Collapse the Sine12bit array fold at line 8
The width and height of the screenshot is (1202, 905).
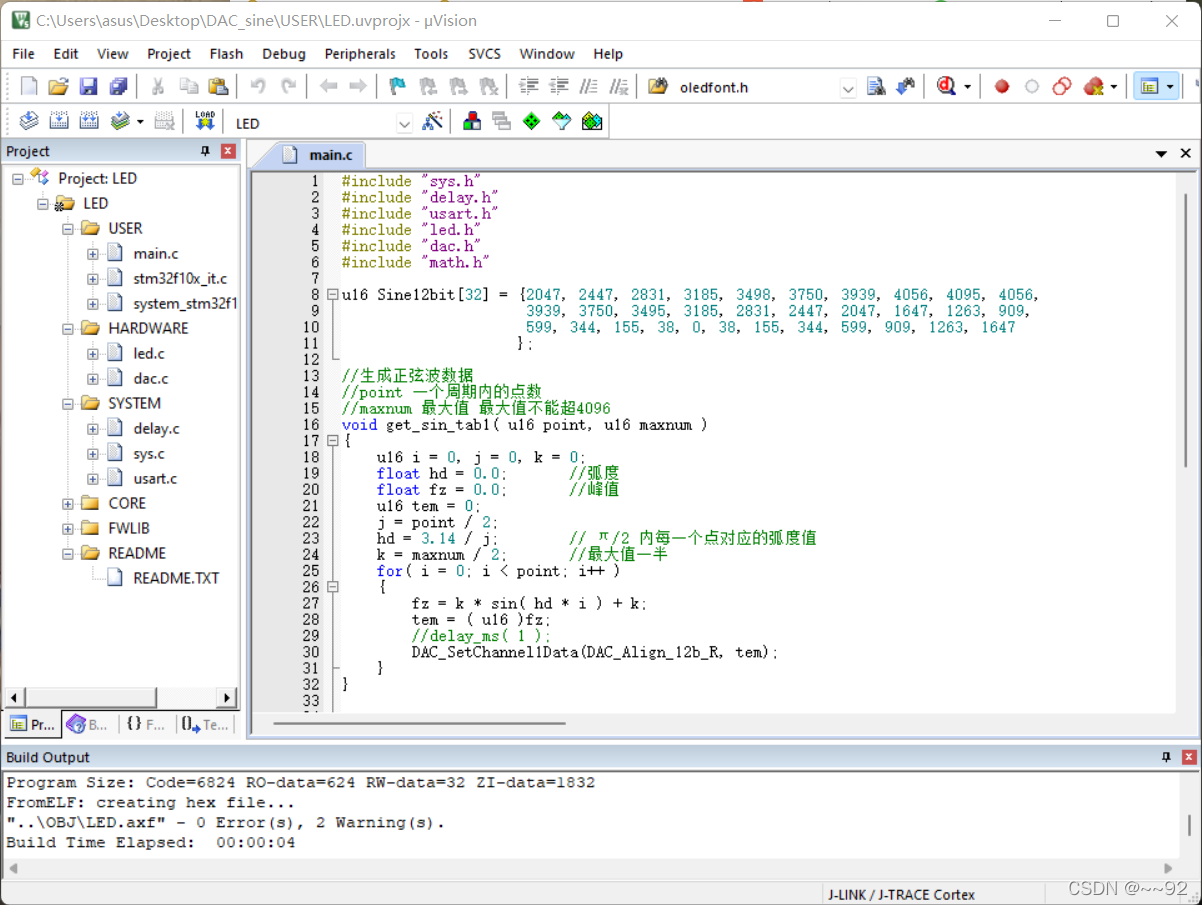point(332,295)
